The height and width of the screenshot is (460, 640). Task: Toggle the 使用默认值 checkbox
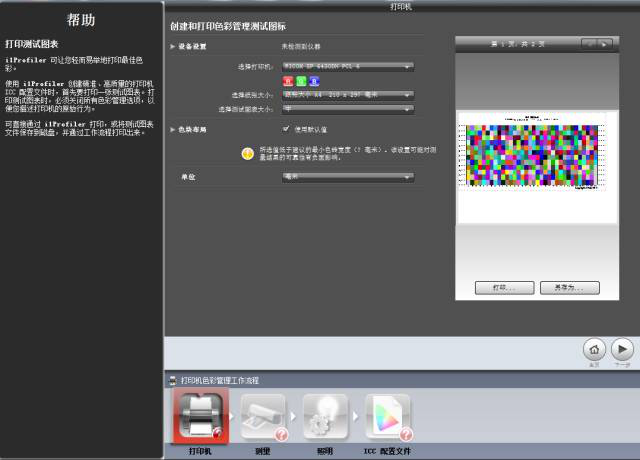pos(287,129)
